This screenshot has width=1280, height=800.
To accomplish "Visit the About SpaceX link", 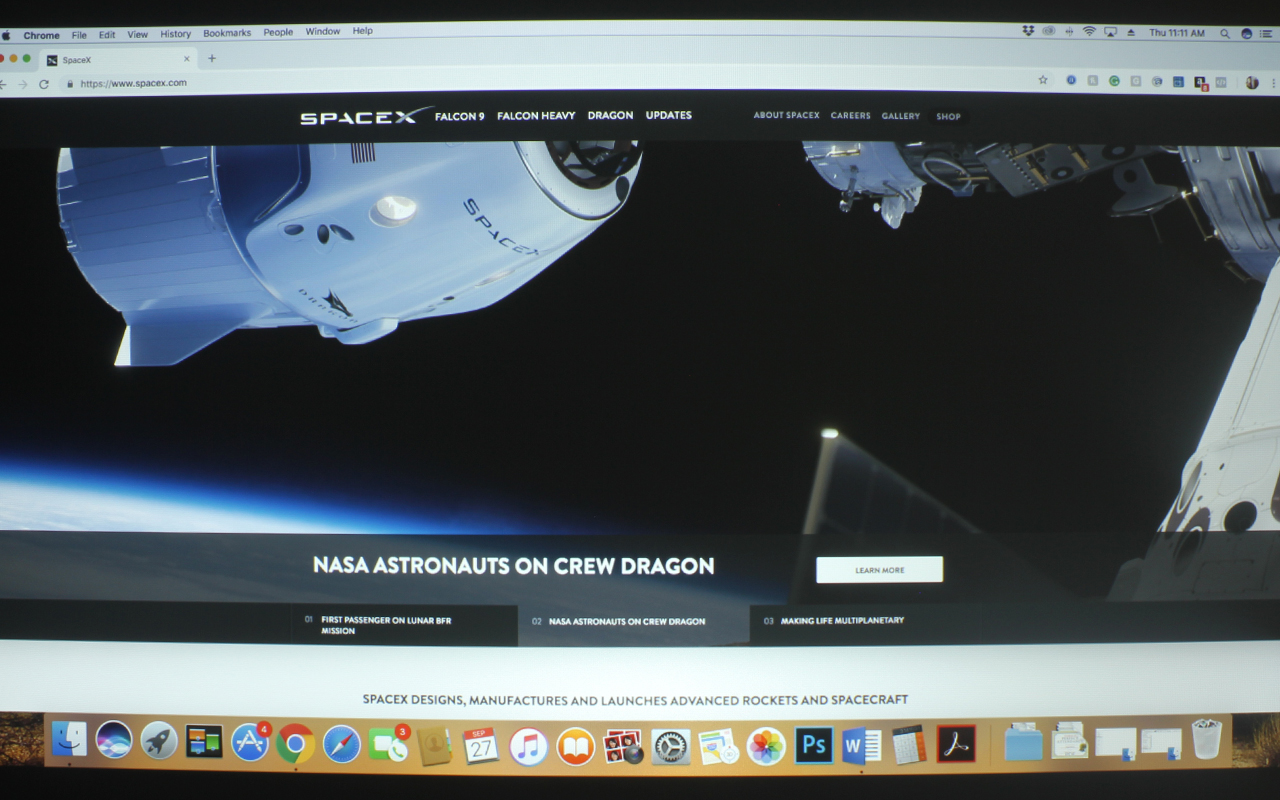I will (786, 115).
